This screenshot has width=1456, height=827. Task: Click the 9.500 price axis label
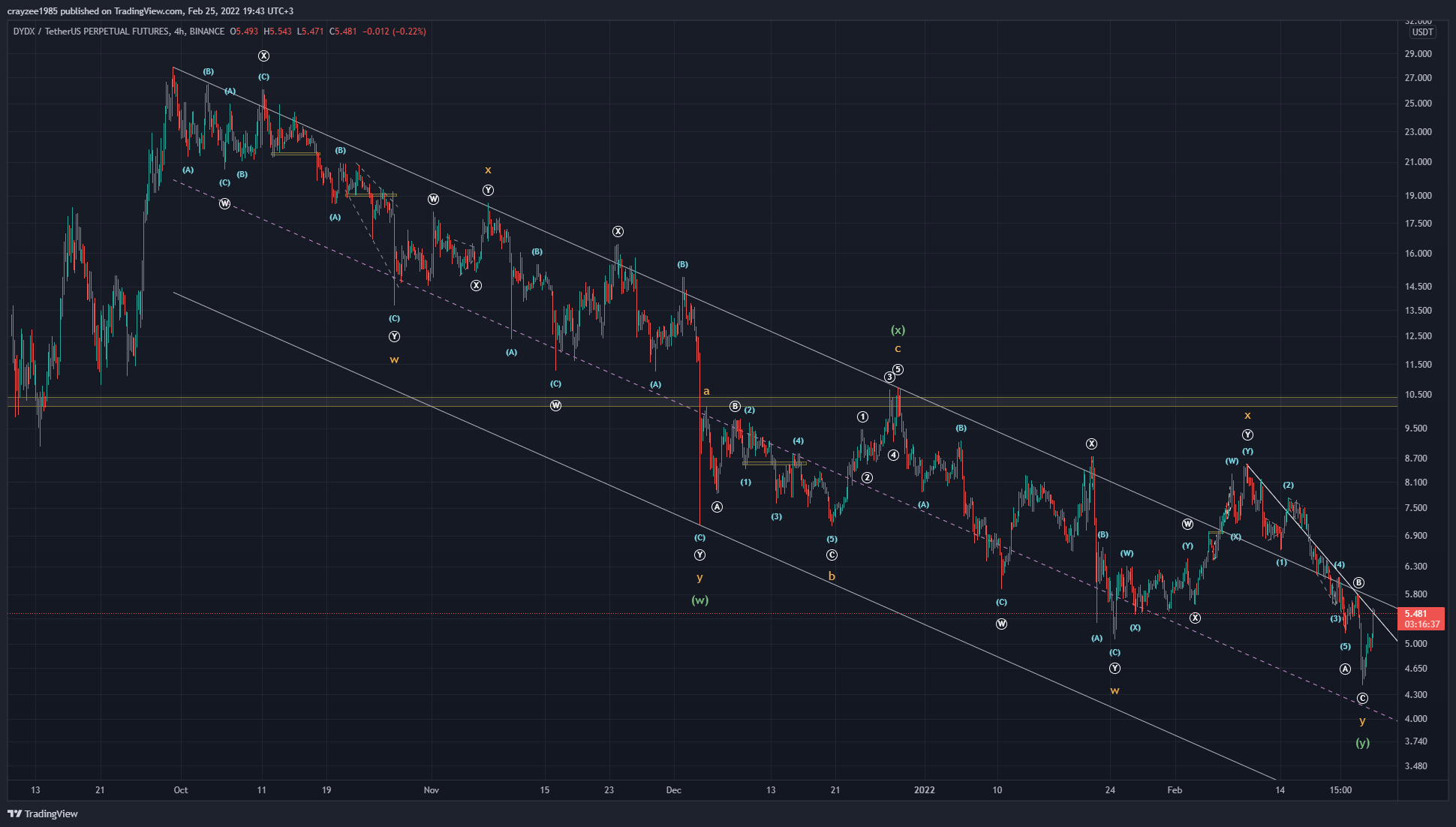[x=1416, y=429]
